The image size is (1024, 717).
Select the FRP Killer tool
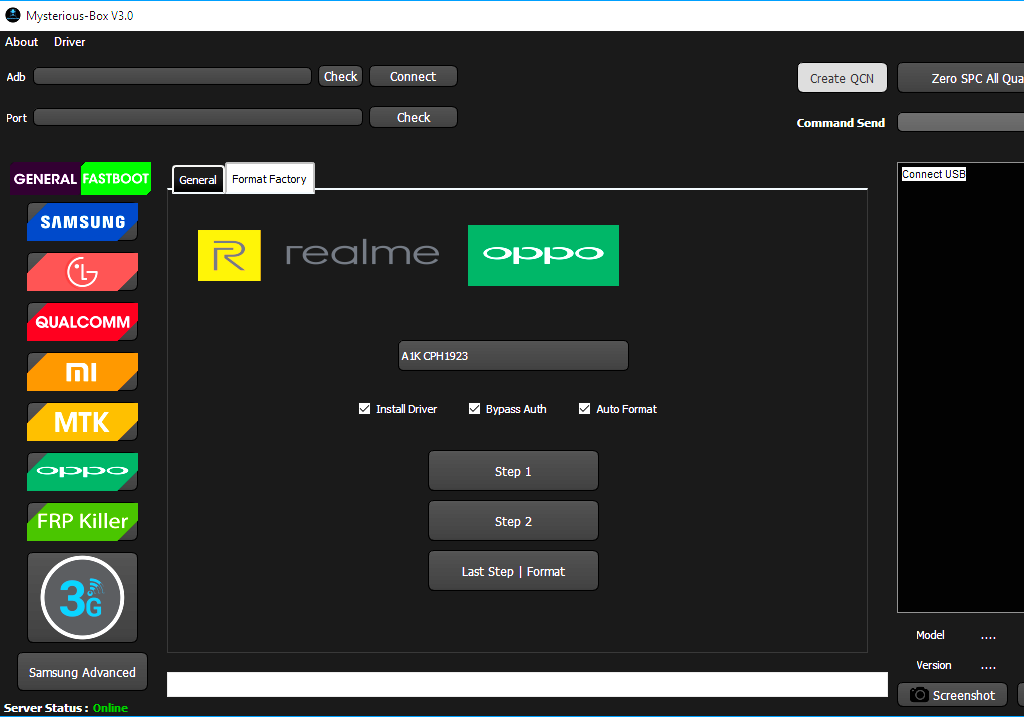click(82, 521)
